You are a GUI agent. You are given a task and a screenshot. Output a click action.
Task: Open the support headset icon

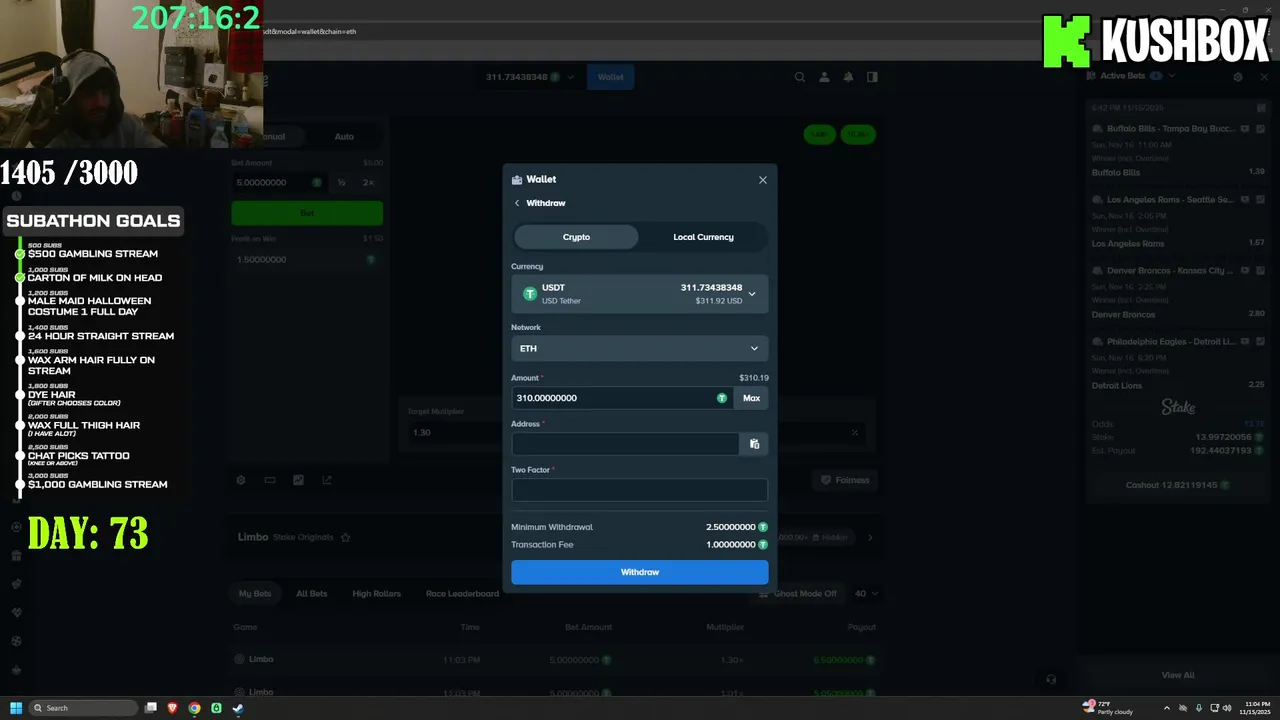point(1051,679)
